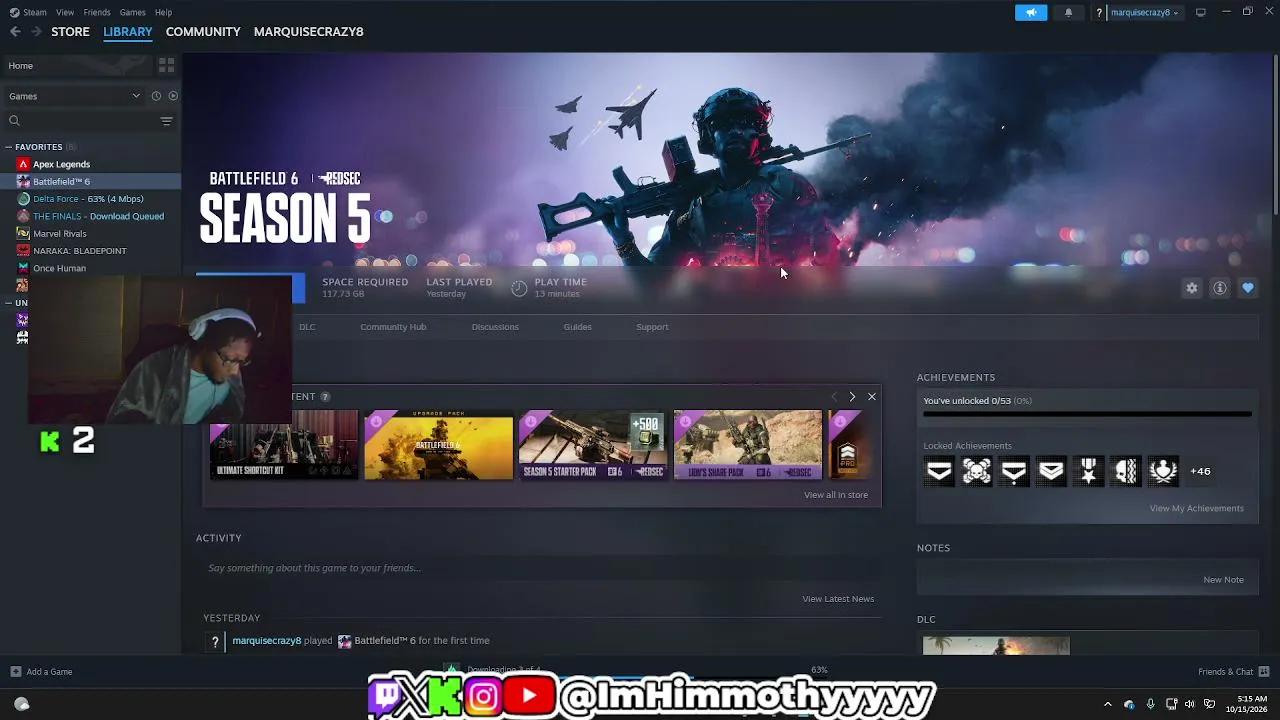The height and width of the screenshot is (720, 1280).
Task: Toggle the favorite heart for Battlefield 6
Action: (x=1248, y=288)
